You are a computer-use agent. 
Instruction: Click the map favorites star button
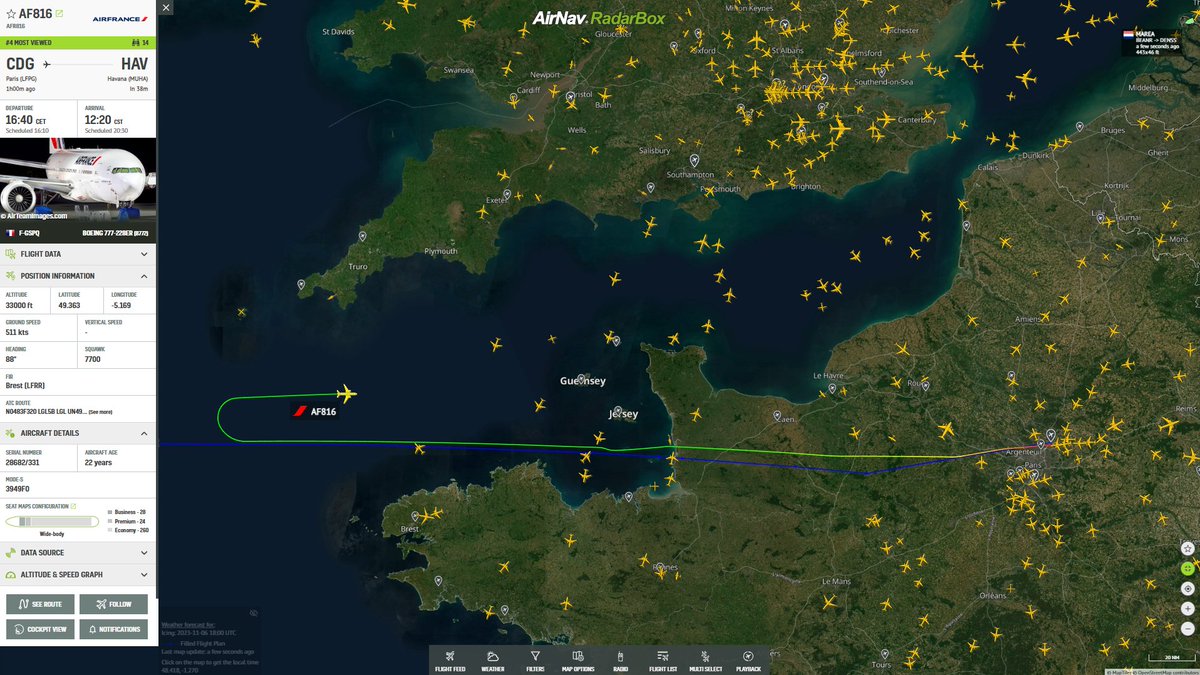point(1187,548)
